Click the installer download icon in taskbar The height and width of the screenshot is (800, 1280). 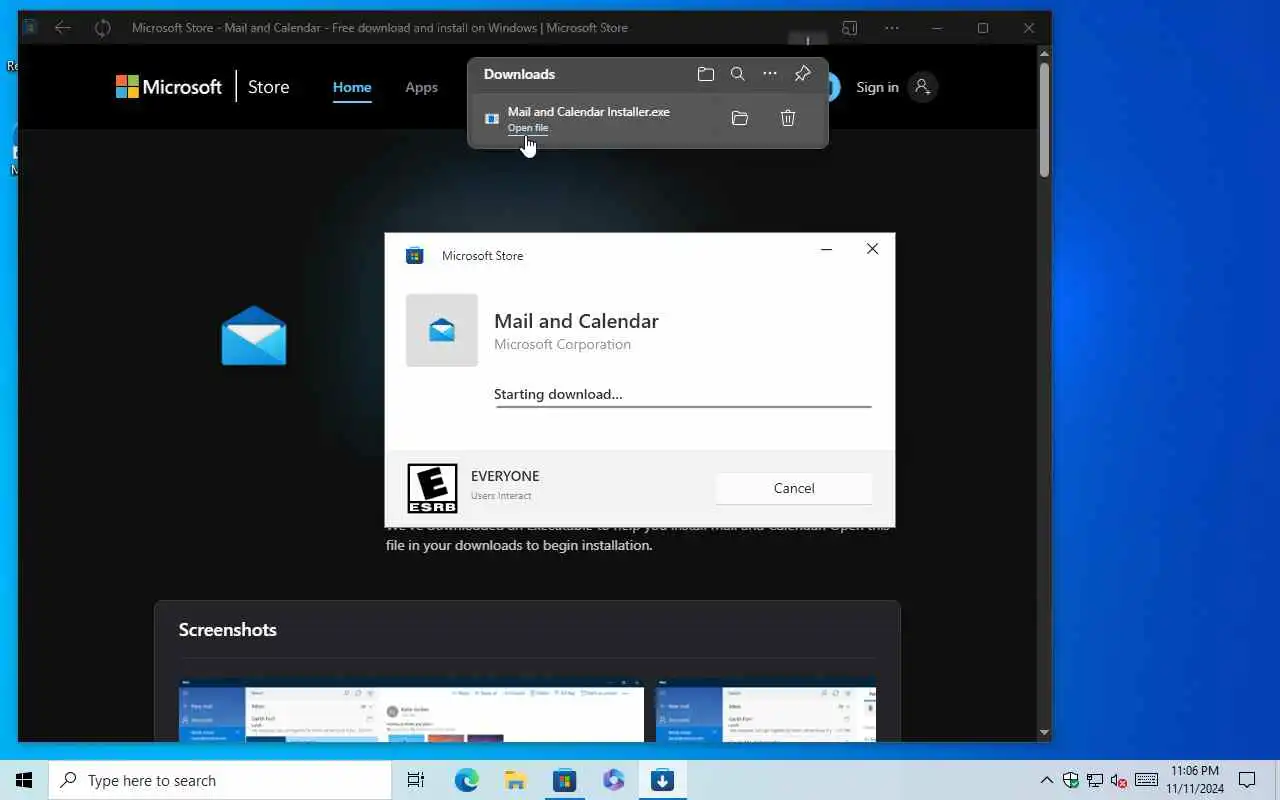[x=662, y=780]
